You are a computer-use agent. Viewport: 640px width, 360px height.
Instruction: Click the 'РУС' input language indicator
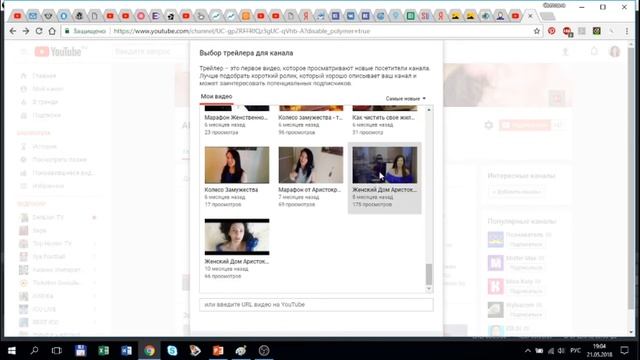pyautogui.click(x=576, y=351)
